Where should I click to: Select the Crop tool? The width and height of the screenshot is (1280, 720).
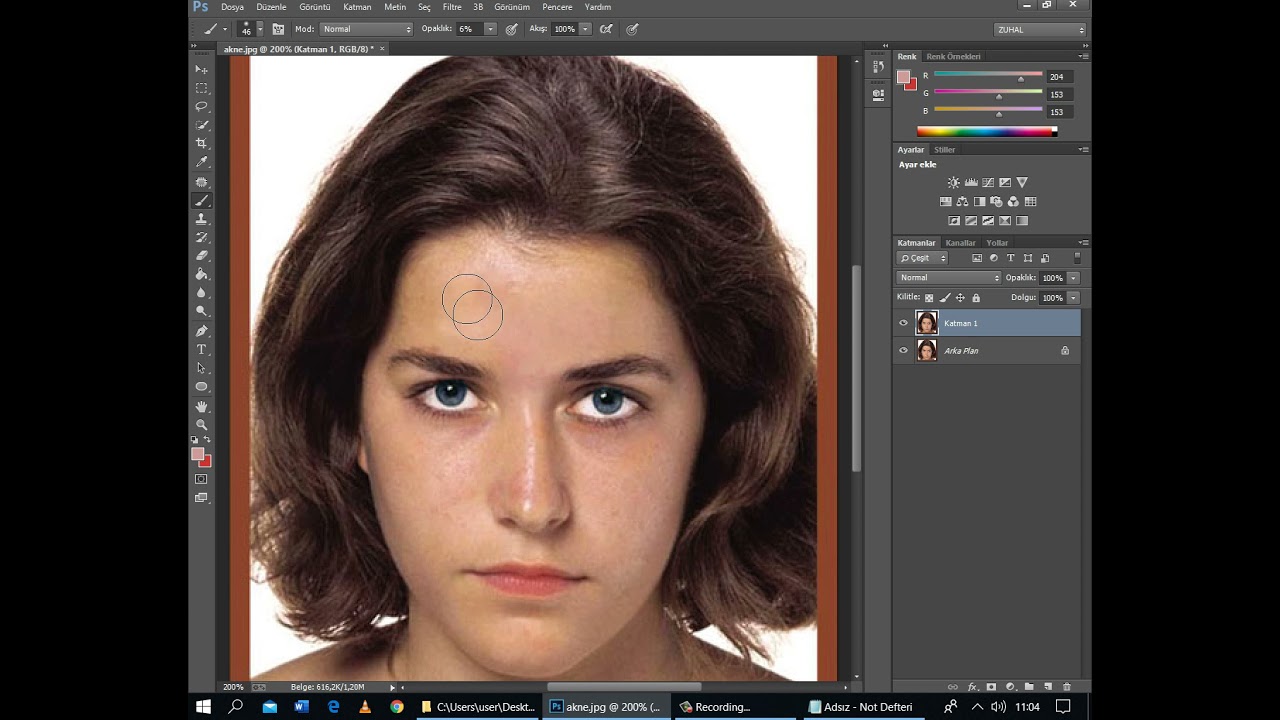(x=201, y=143)
